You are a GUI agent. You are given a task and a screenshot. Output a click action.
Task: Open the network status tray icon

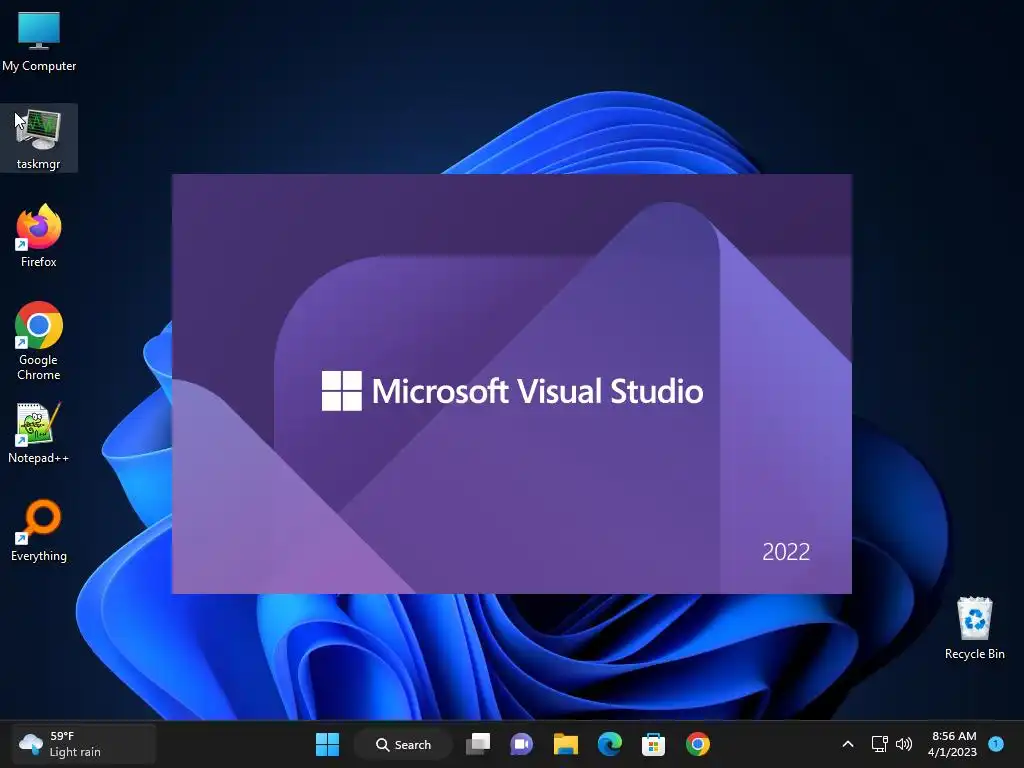[880, 744]
